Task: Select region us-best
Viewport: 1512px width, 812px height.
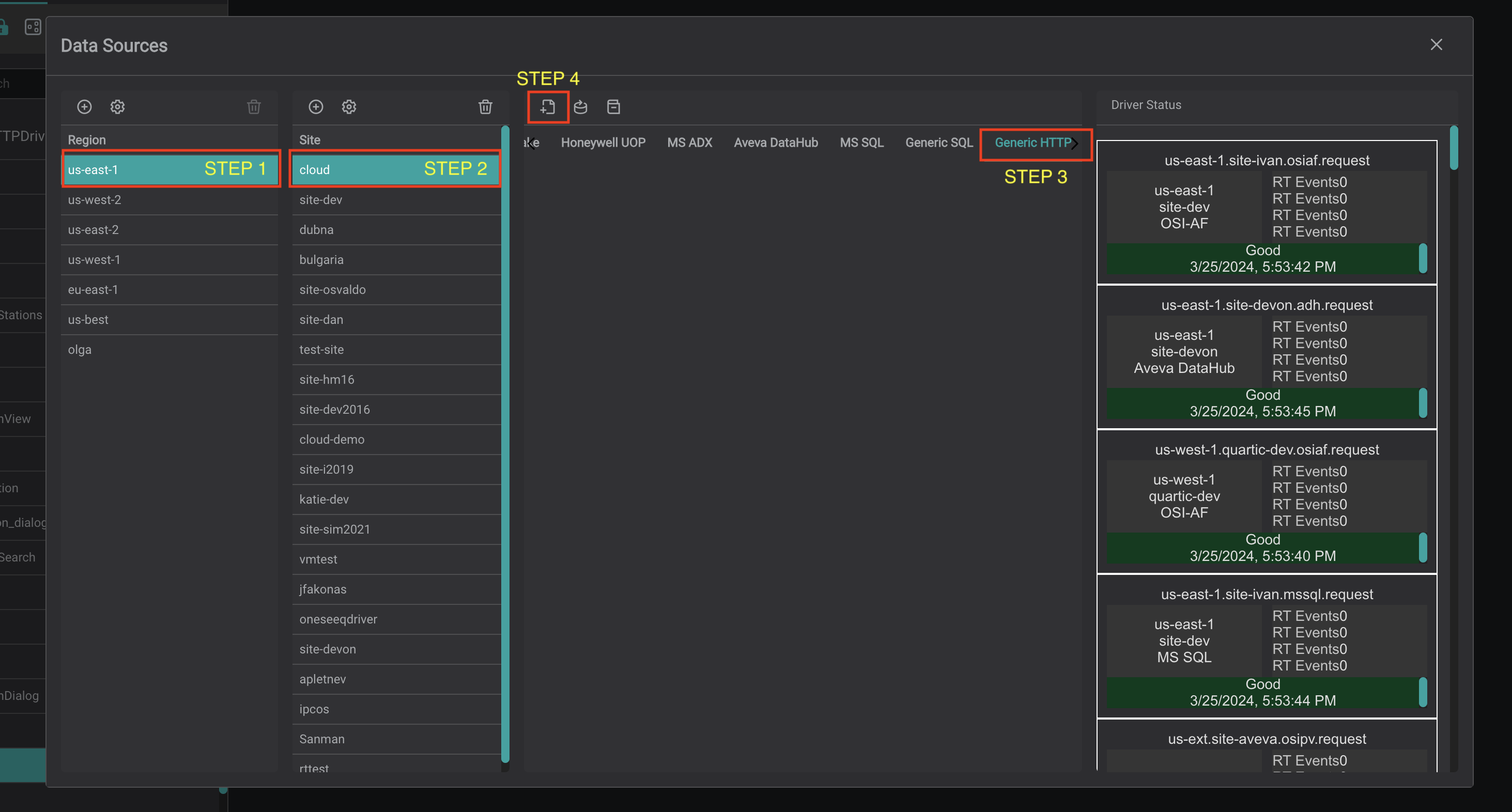Action: [x=169, y=319]
